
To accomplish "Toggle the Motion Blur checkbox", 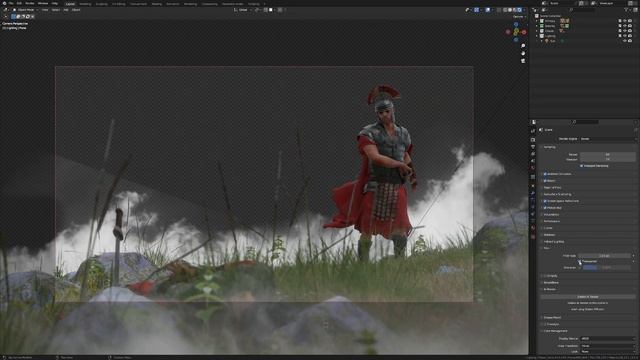I will [545, 208].
